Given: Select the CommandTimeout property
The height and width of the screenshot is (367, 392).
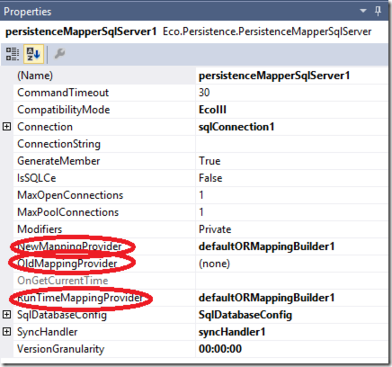Looking at the screenshot, I should [63, 92].
